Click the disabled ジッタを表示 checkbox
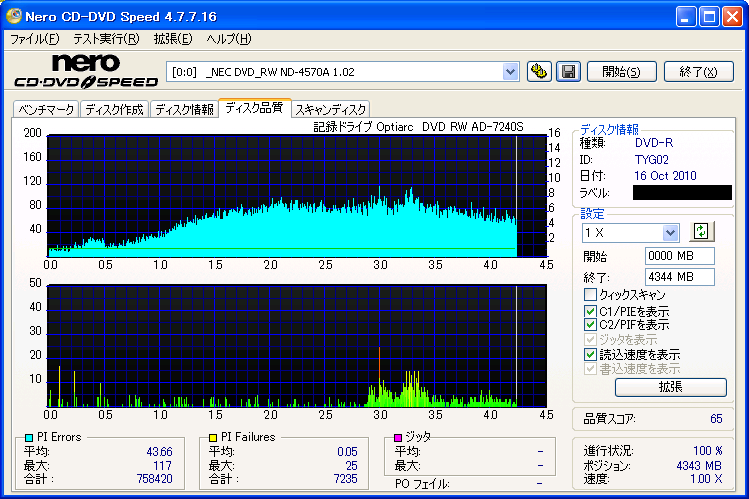Screen dimensions: 749x499 [x=590, y=340]
